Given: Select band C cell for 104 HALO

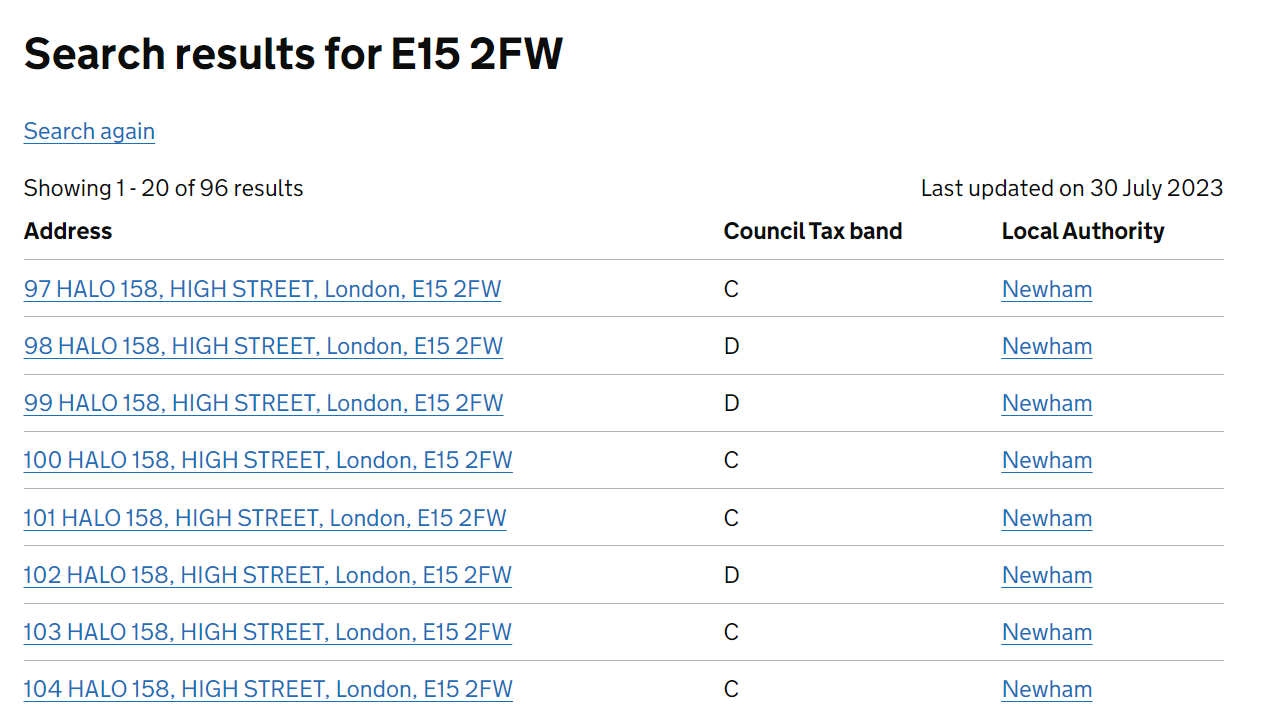Looking at the screenshot, I should pyautogui.click(x=731, y=689).
